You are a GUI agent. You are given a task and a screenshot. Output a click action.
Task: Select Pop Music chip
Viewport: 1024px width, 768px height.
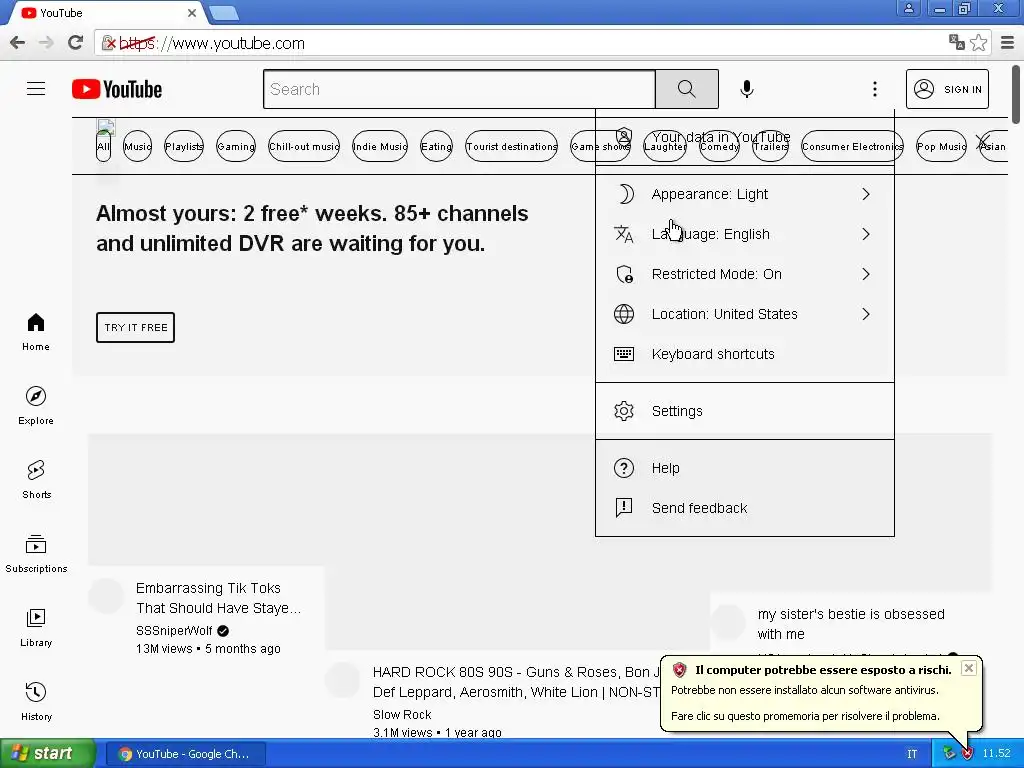pos(941,146)
